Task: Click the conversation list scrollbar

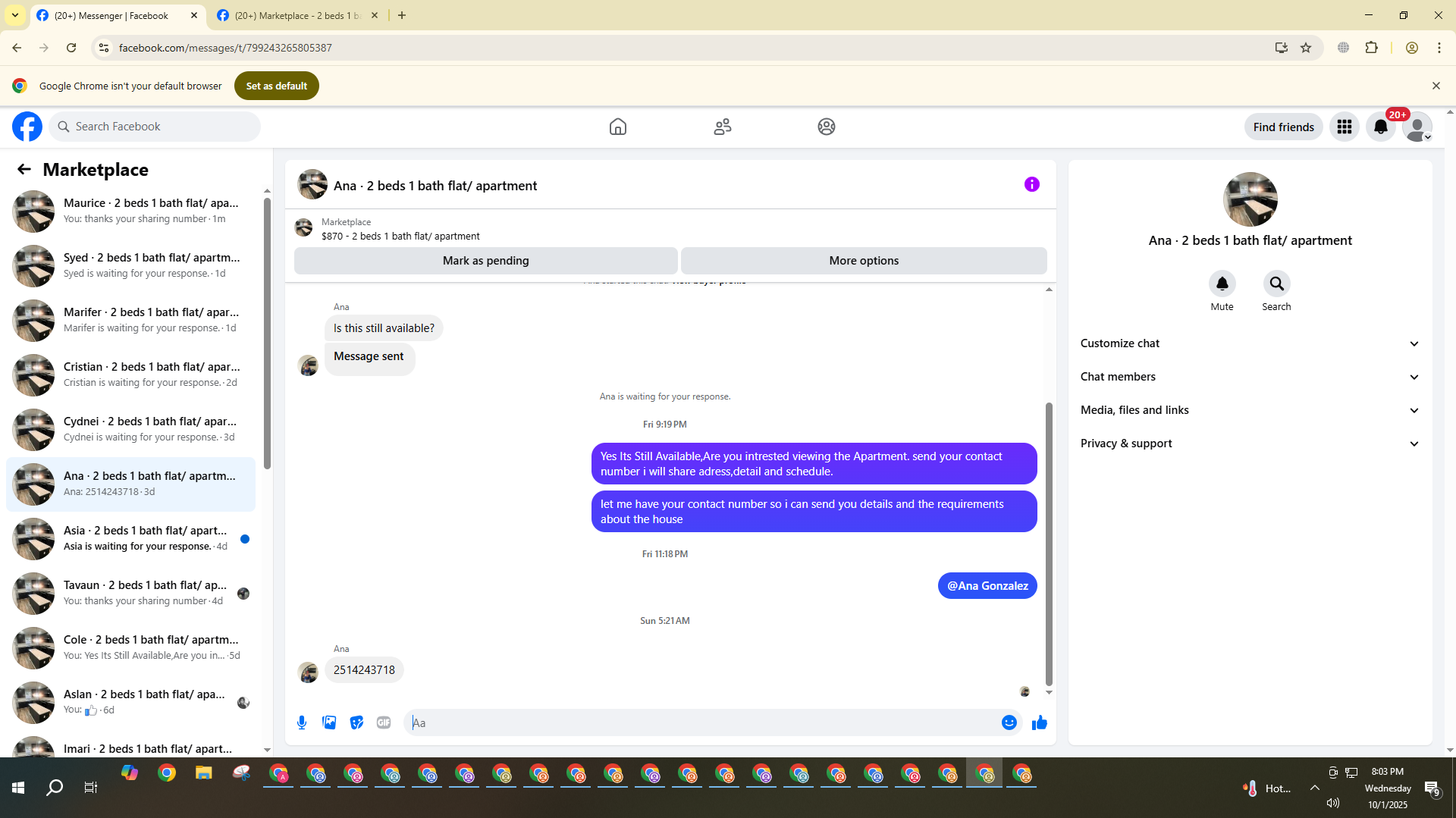Action: pyautogui.click(x=267, y=334)
